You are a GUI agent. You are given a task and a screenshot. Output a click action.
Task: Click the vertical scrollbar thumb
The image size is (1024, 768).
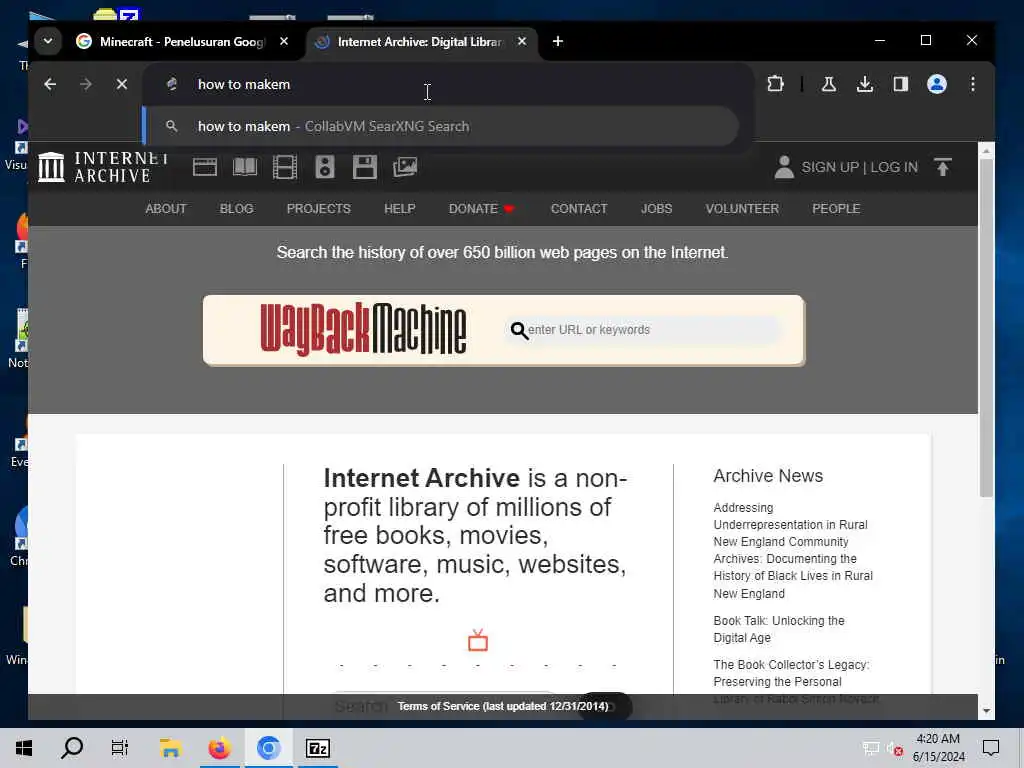[x=986, y=328]
